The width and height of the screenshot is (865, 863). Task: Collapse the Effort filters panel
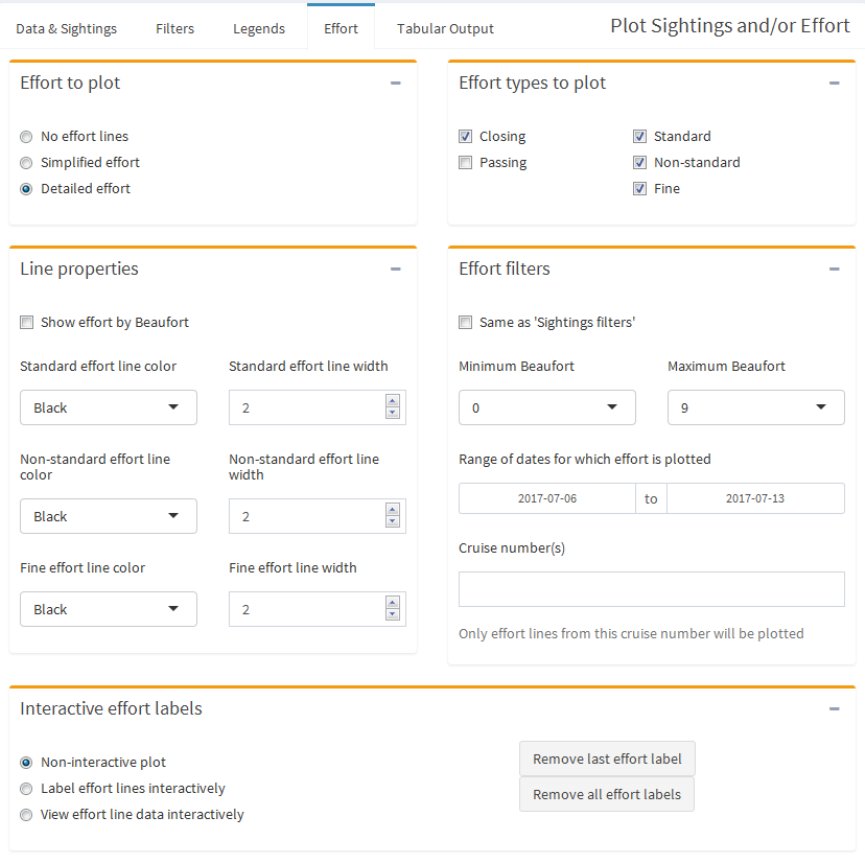coord(834,269)
